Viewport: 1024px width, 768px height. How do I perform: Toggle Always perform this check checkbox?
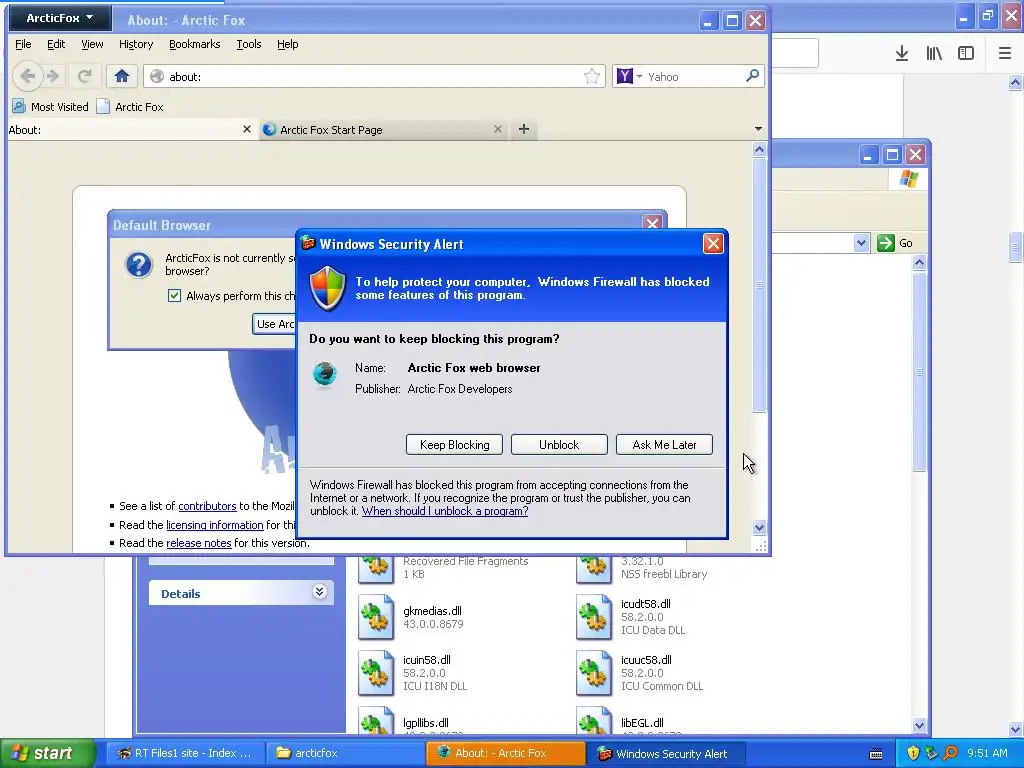(x=174, y=295)
